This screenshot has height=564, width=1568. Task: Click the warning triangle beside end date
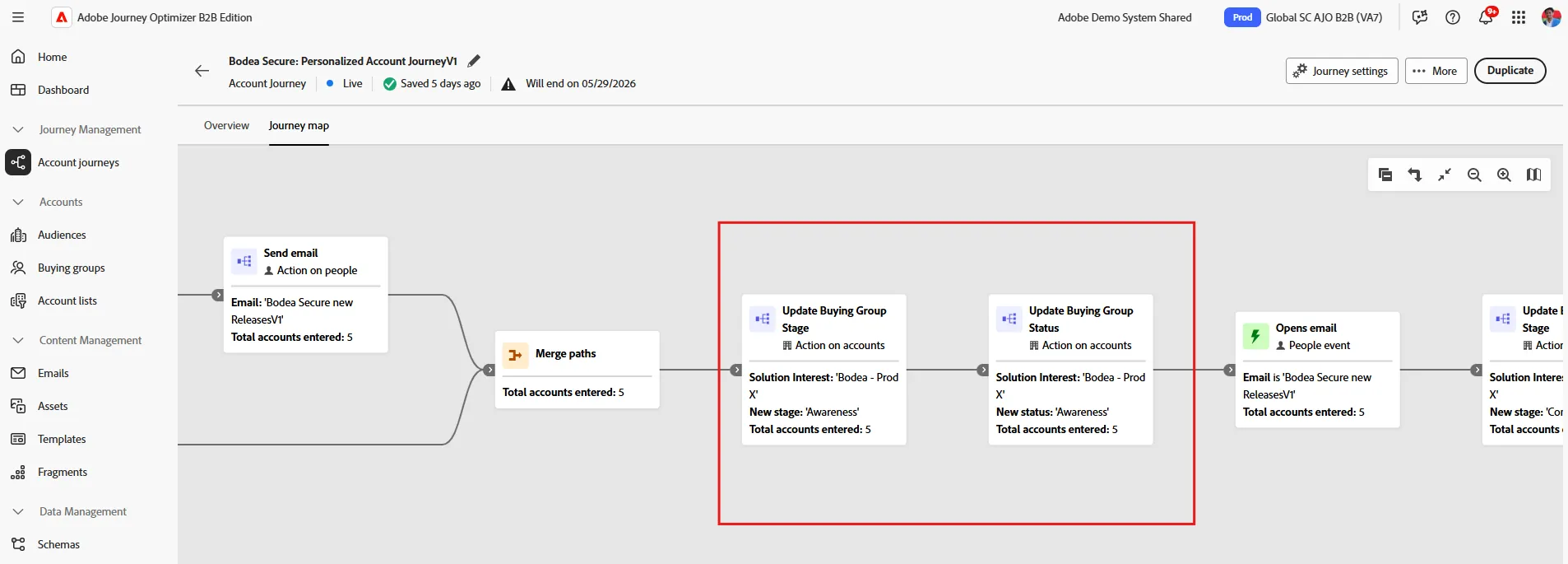tap(508, 84)
